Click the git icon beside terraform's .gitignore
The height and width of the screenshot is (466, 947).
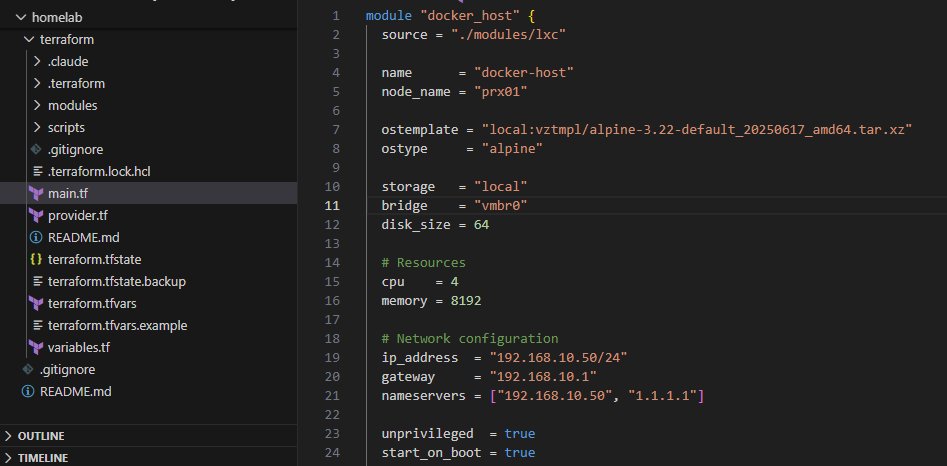pyautogui.click(x=36, y=149)
